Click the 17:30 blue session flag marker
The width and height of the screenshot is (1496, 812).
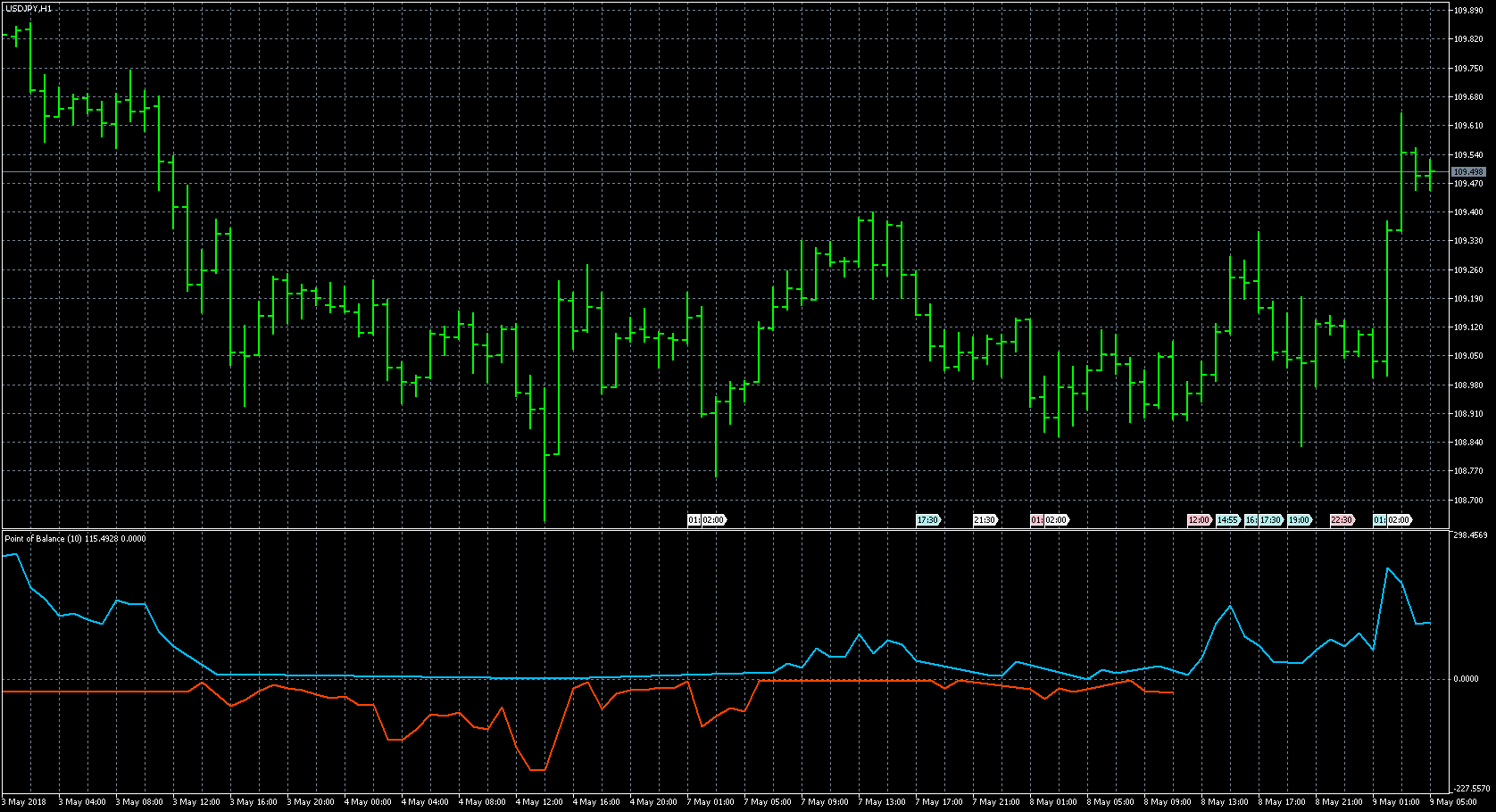click(927, 519)
